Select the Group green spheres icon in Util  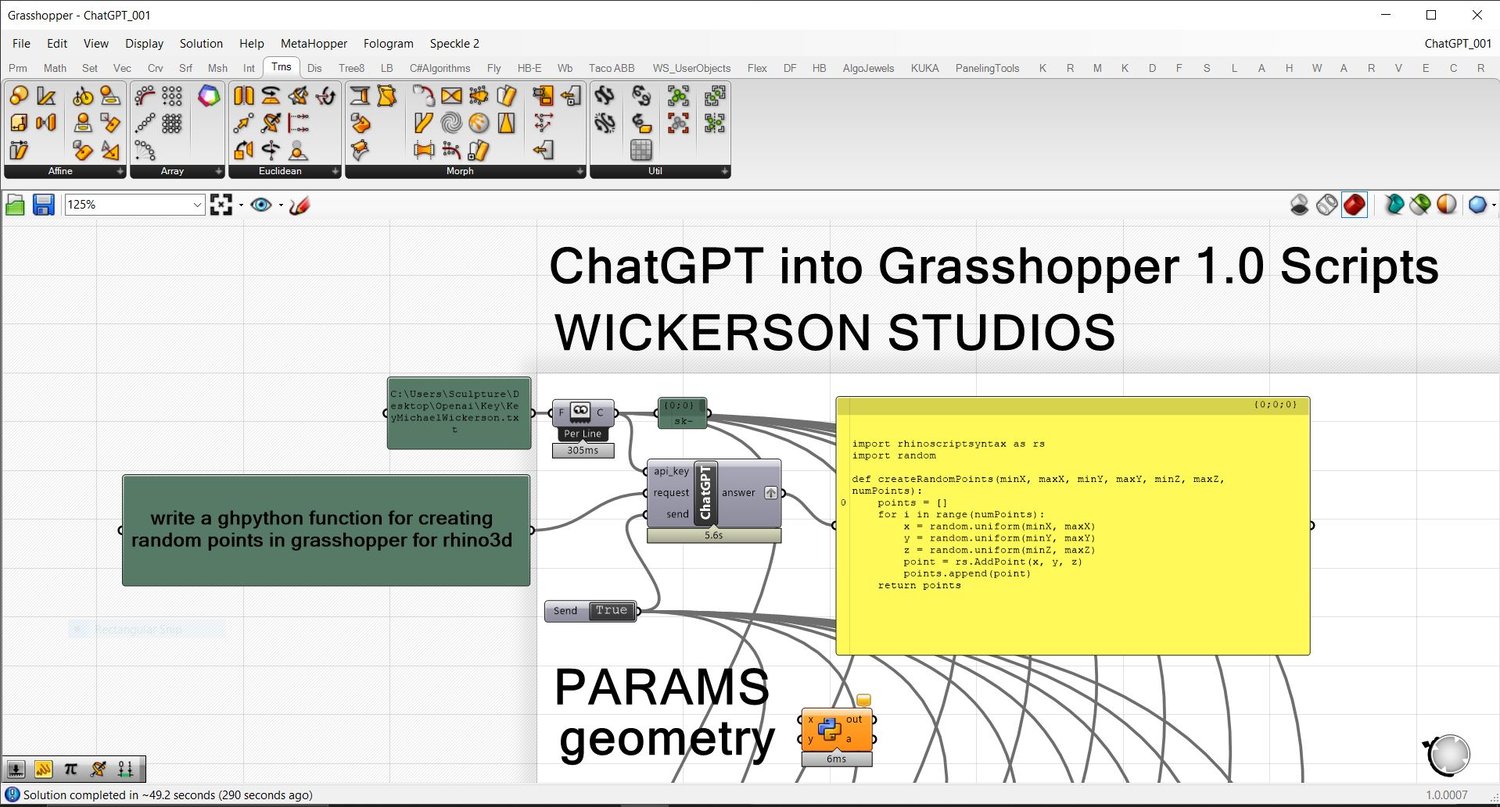click(679, 97)
